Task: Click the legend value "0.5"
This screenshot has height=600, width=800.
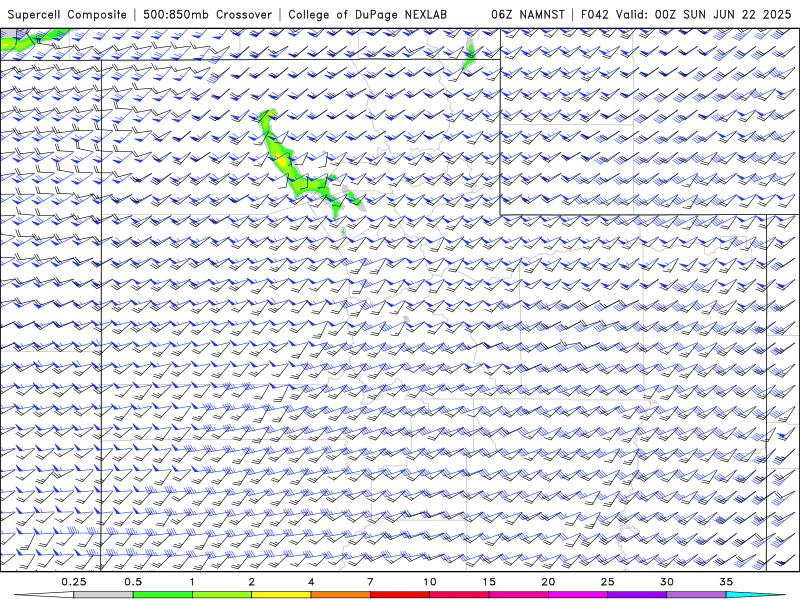Action: pos(133,582)
